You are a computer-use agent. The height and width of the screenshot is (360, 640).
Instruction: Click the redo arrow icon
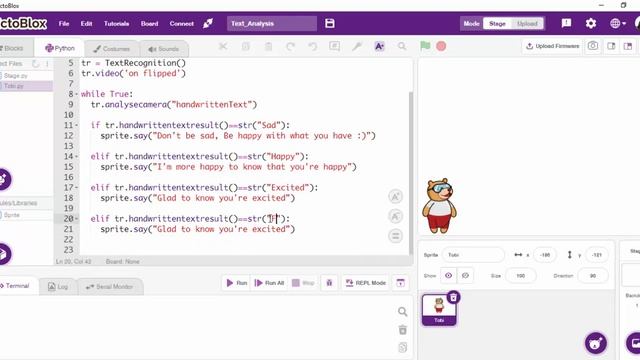click(x=291, y=46)
